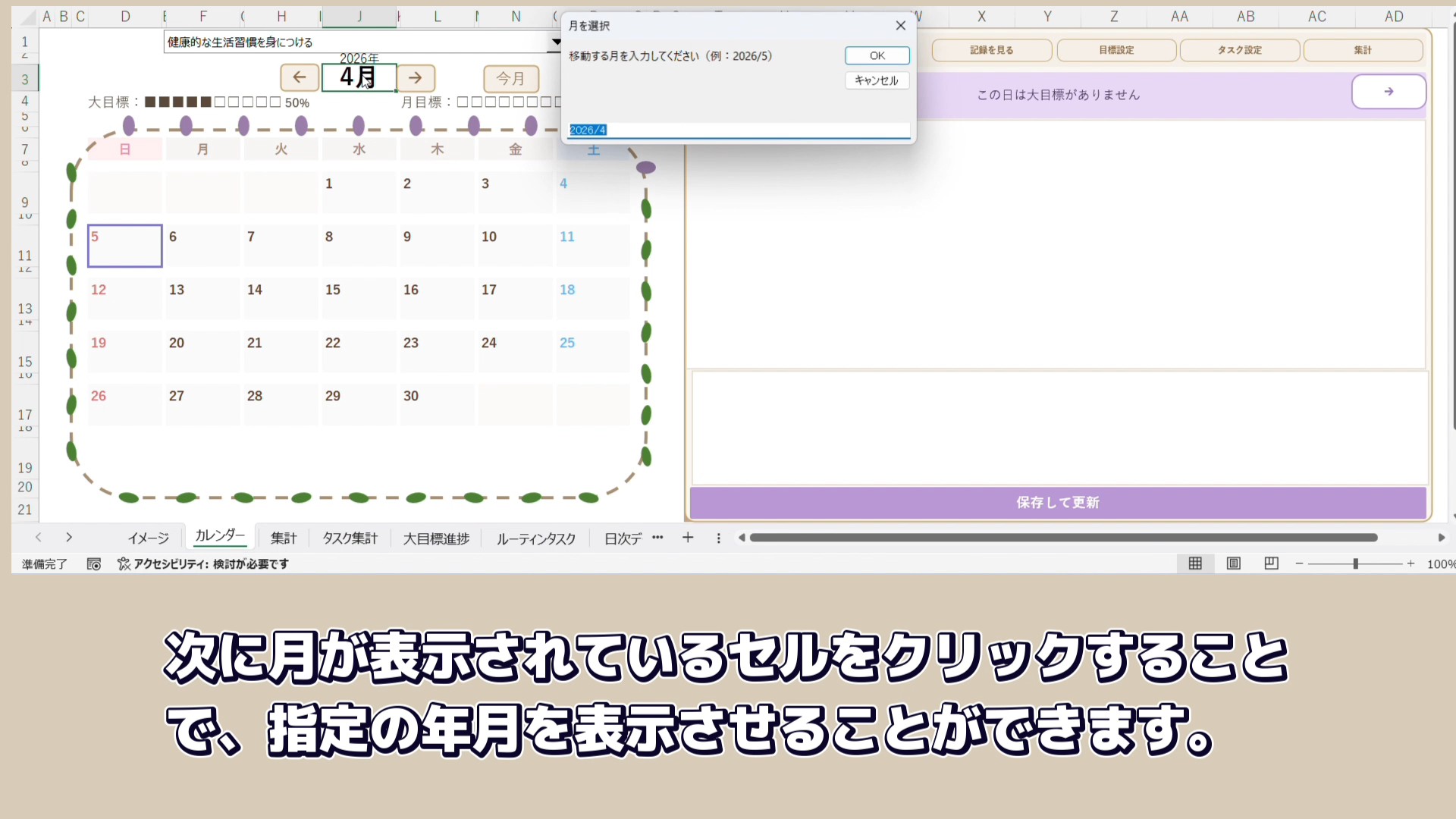This screenshot has height=819, width=1456.
Task: Click the add new sheet plus icon
Action: (x=688, y=538)
